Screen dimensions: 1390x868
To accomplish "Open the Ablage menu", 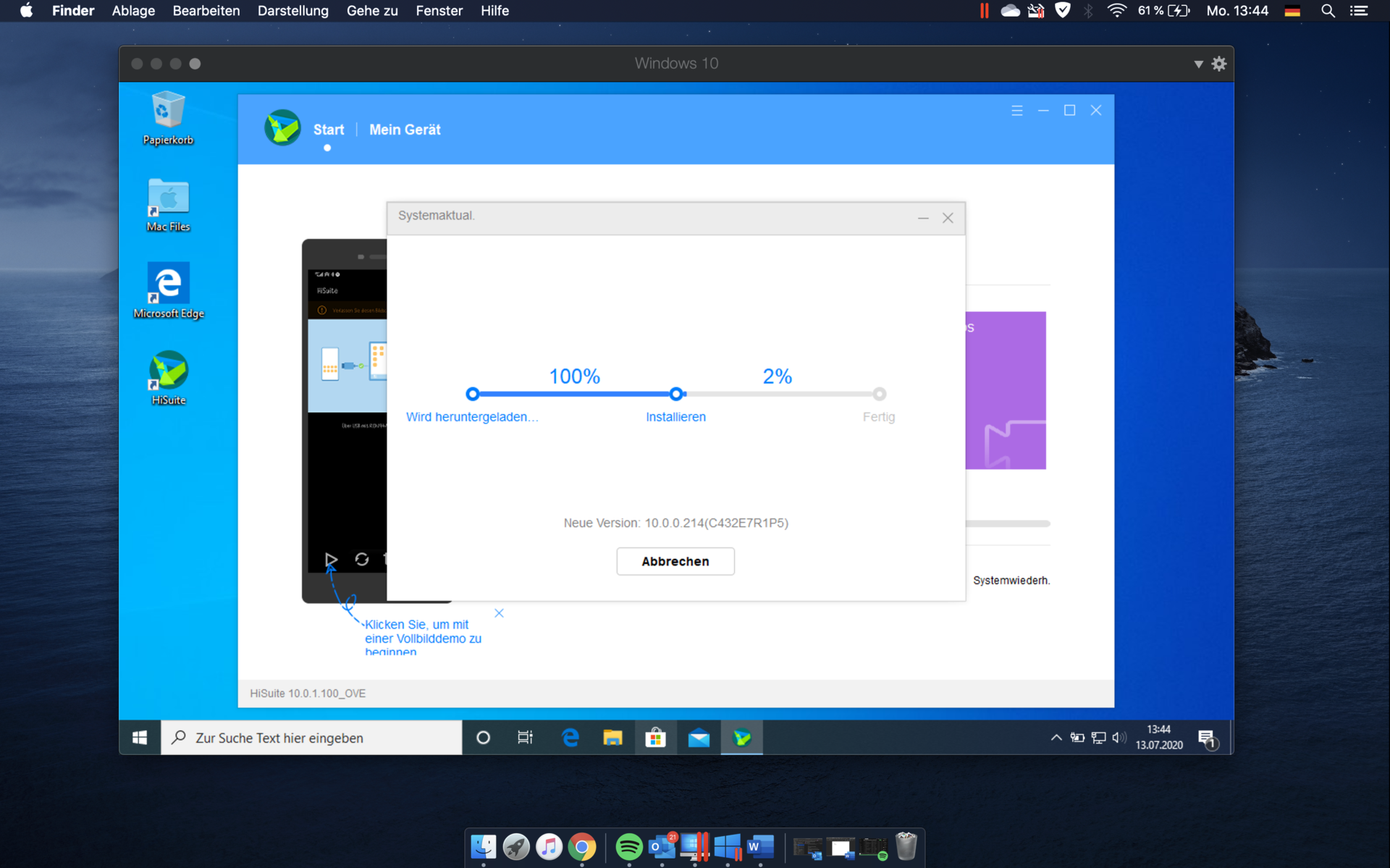I will [x=133, y=11].
